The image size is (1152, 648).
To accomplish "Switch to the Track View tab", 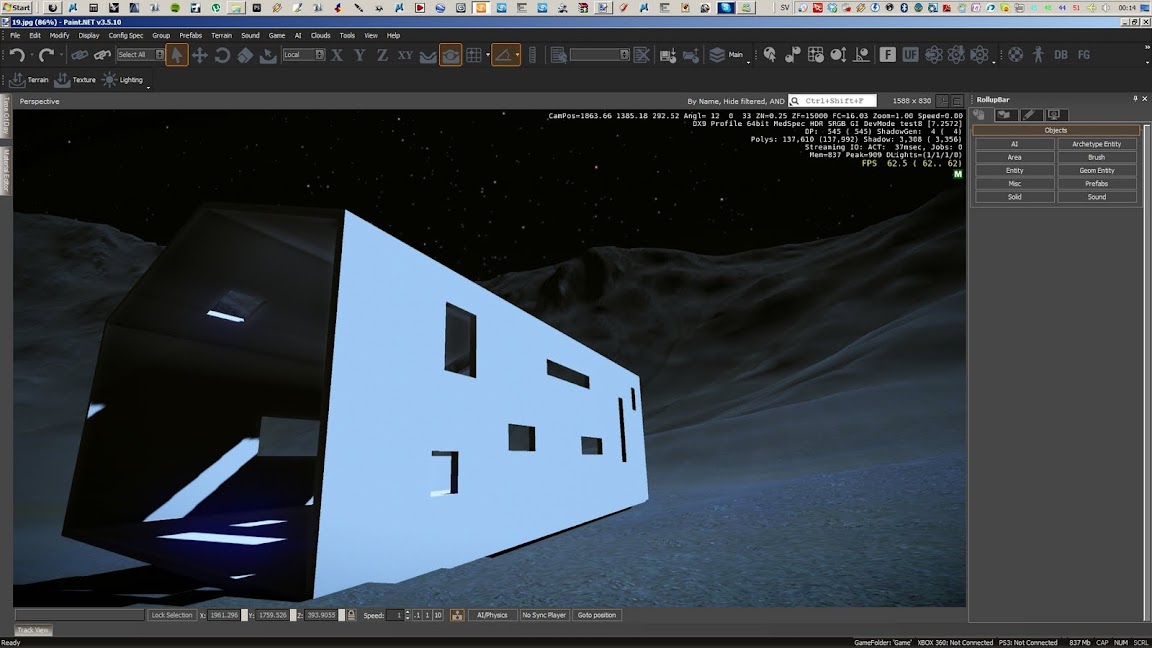I will click(33, 630).
